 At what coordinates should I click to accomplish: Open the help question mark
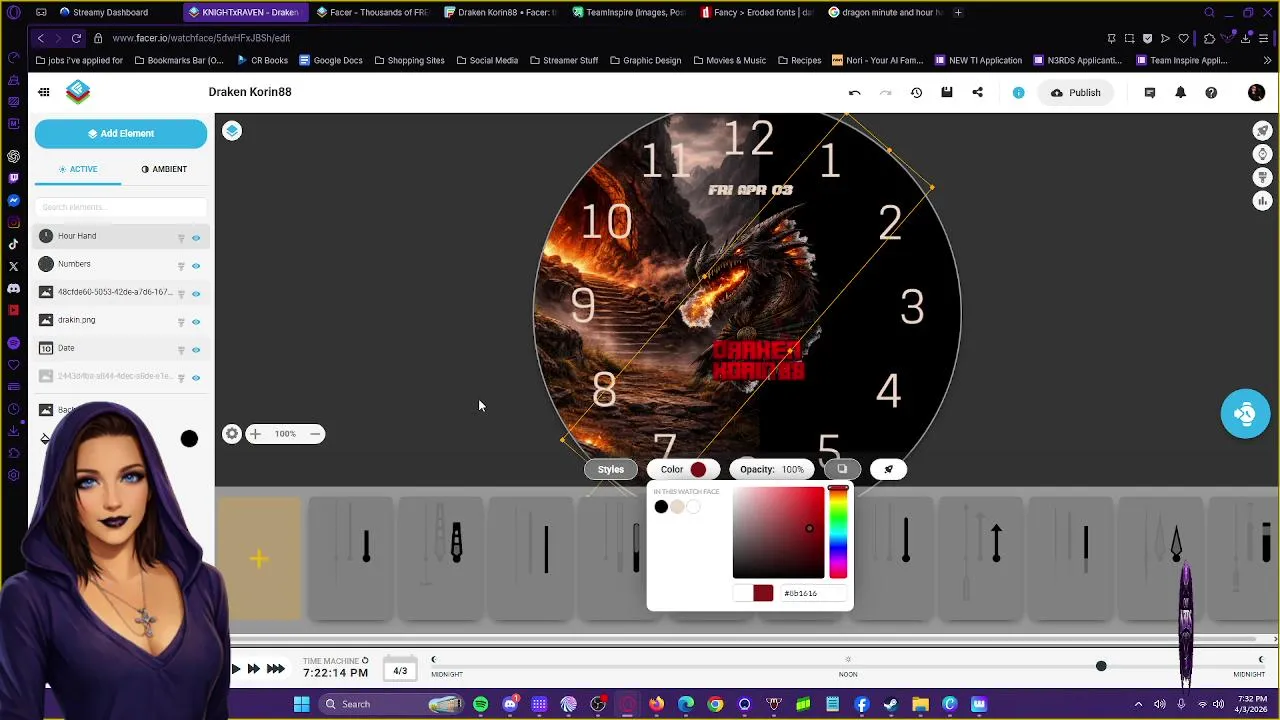[1211, 93]
